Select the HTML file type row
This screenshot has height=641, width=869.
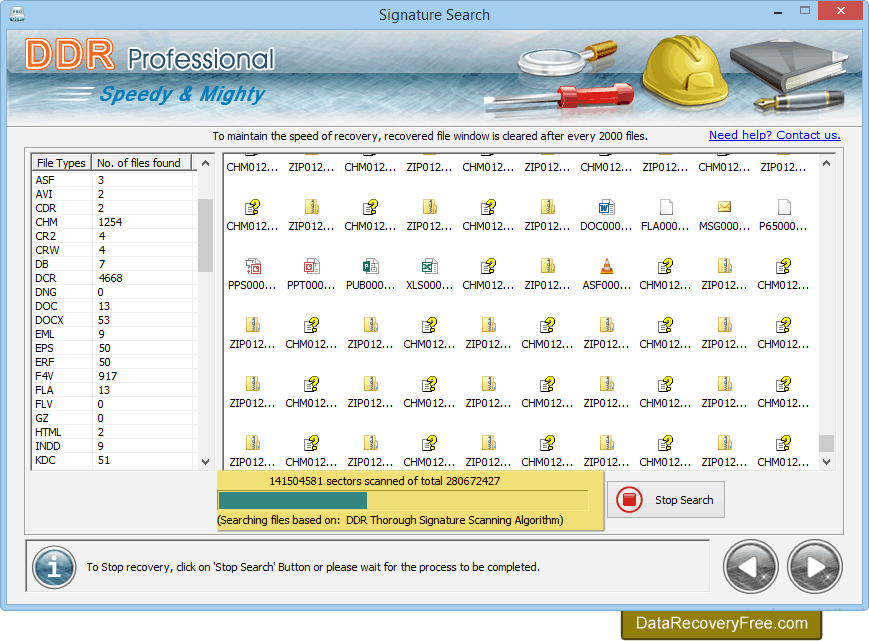coord(114,432)
